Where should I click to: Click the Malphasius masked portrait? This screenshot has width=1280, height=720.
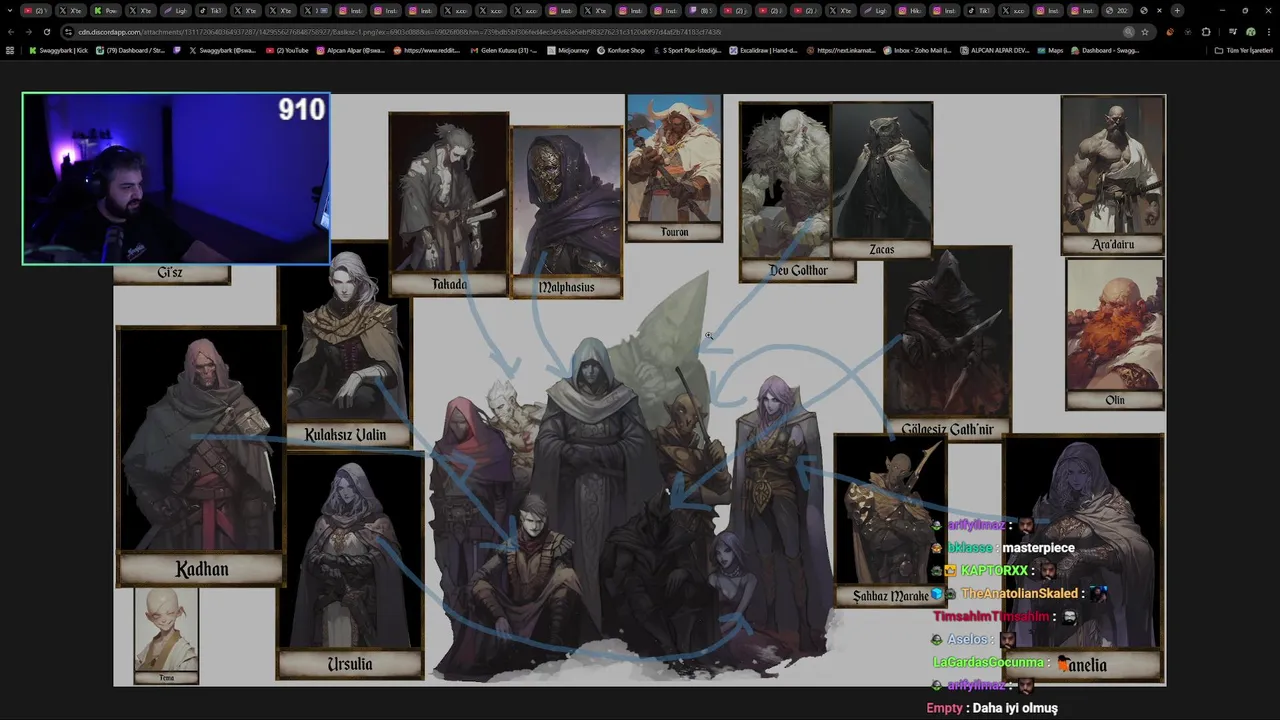(x=566, y=211)
